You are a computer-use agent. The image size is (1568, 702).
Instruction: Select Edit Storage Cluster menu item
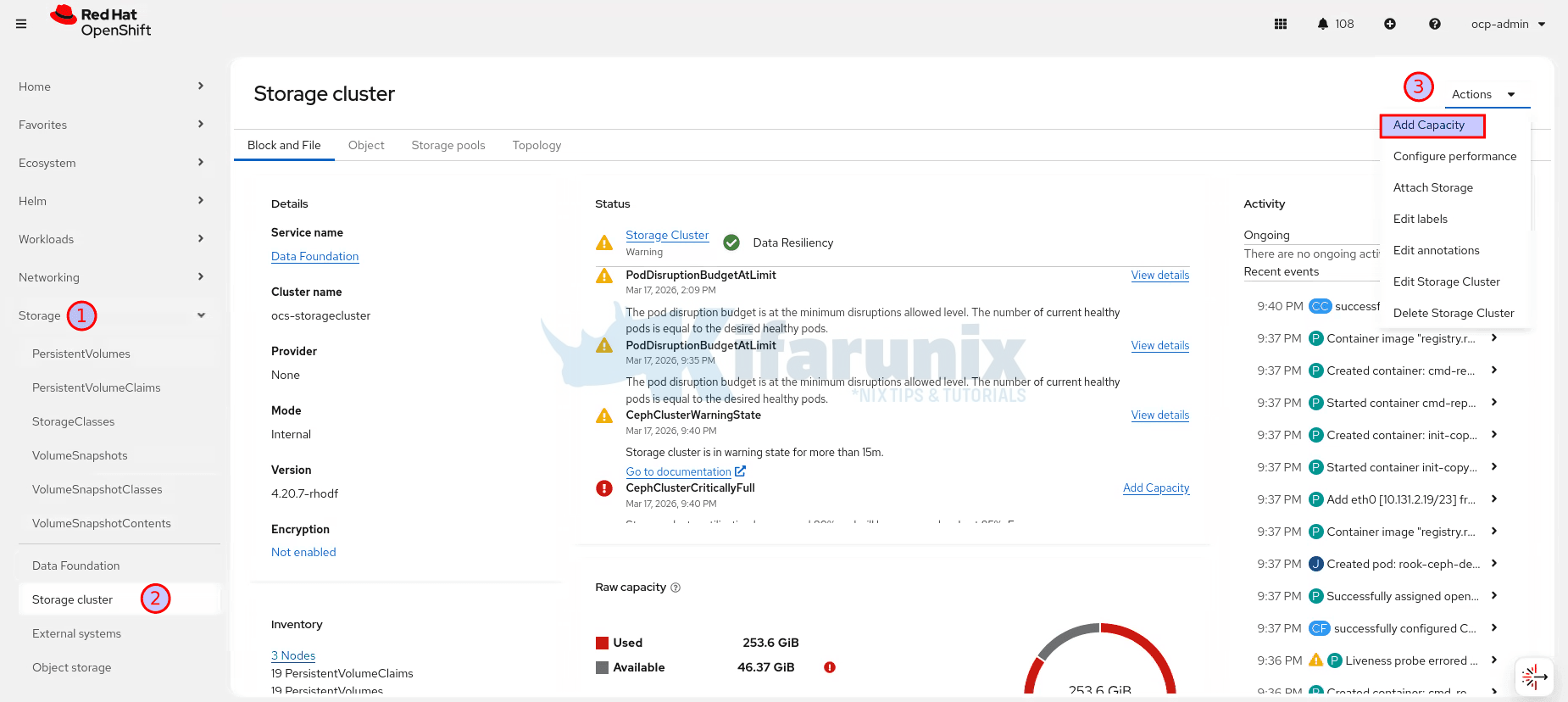(1454, 281)
